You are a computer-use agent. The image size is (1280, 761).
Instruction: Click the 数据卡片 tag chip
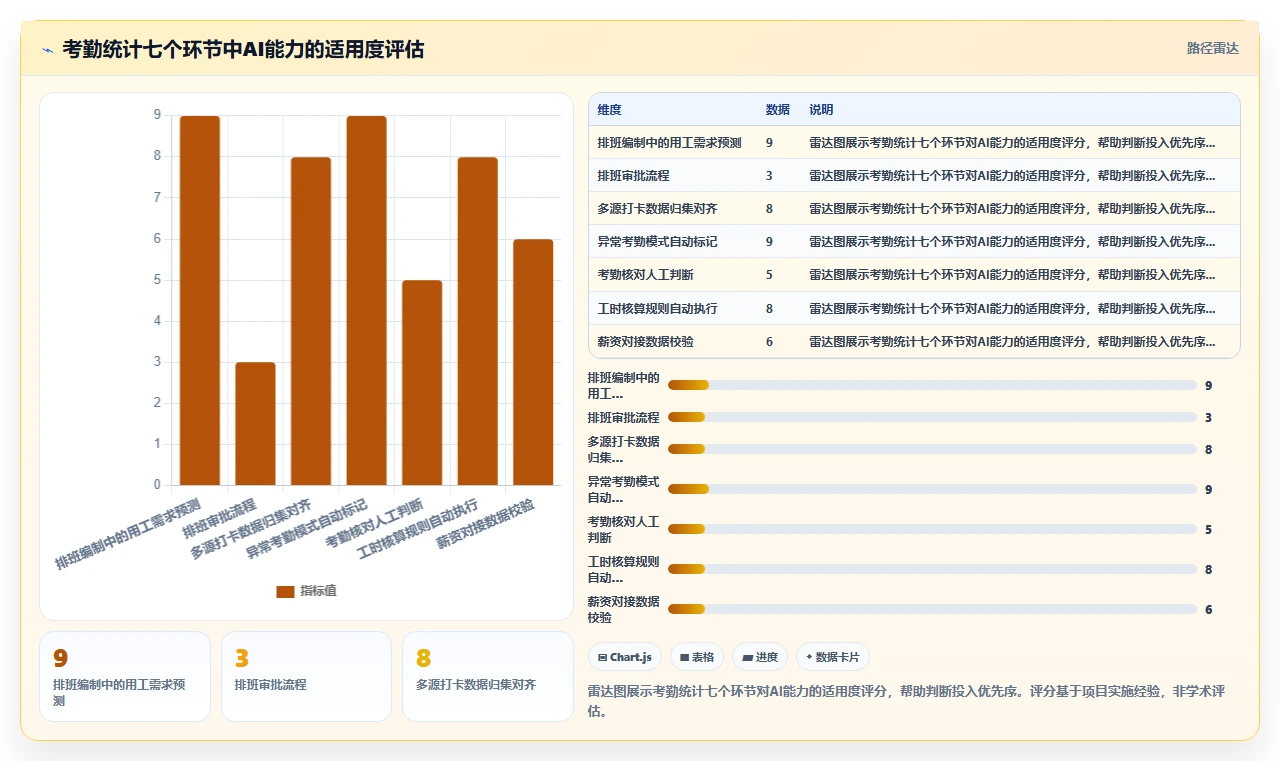click(x=833, y=657)
